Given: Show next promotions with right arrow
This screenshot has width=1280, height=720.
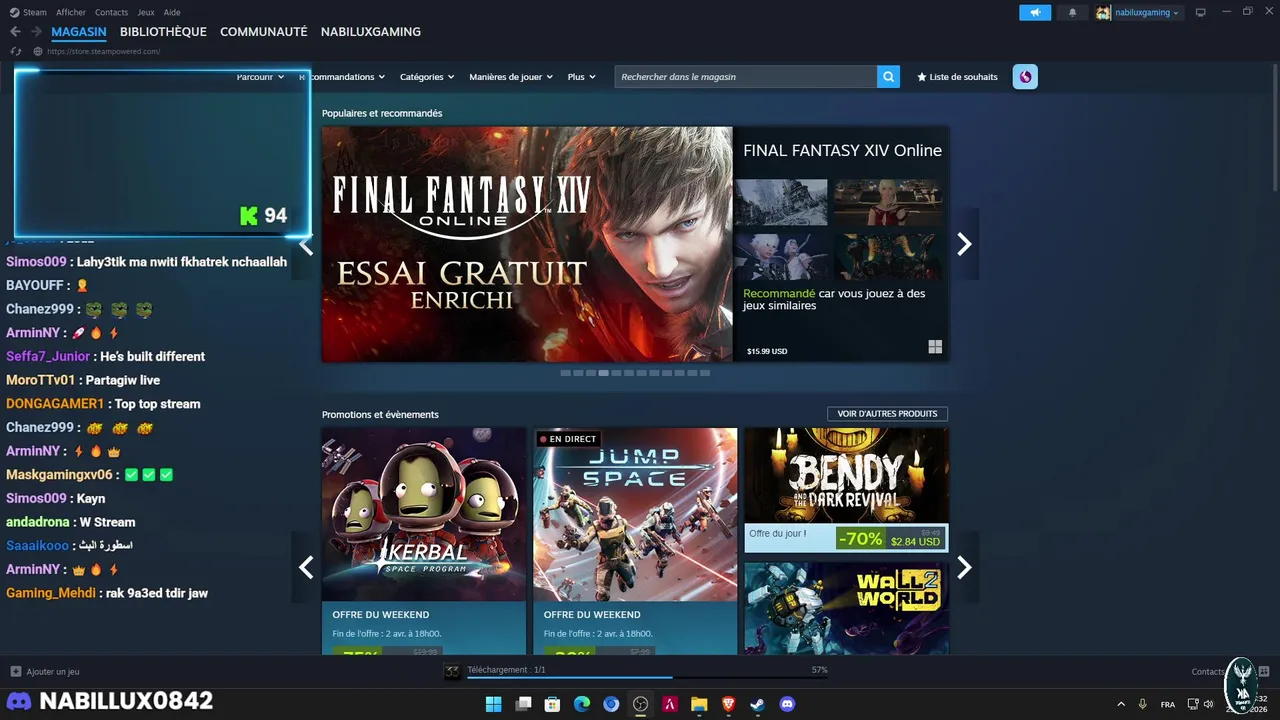Looking at the screenshot, I should 964,567.
